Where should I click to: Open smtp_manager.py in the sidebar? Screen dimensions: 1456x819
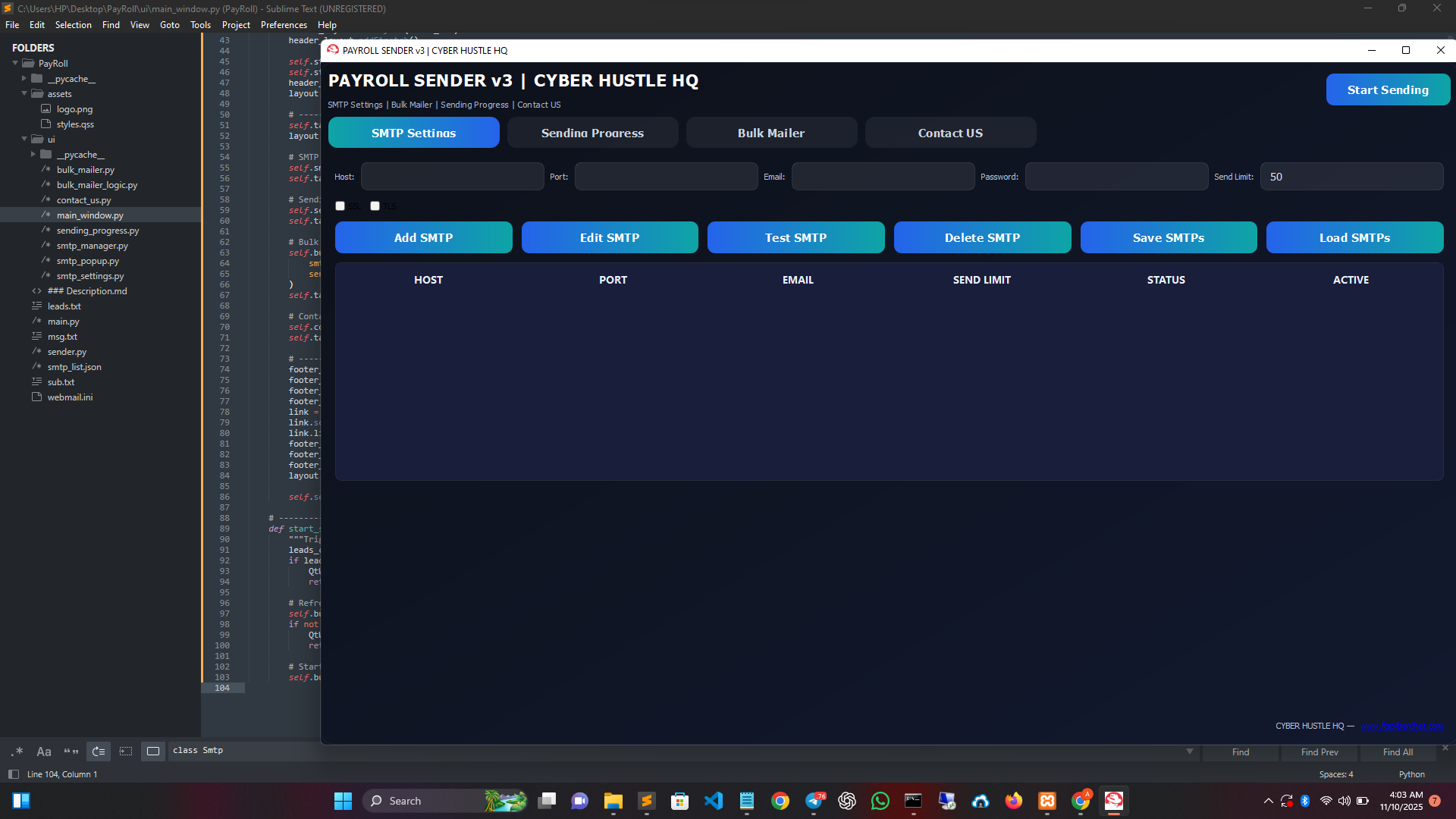point(92,246)
